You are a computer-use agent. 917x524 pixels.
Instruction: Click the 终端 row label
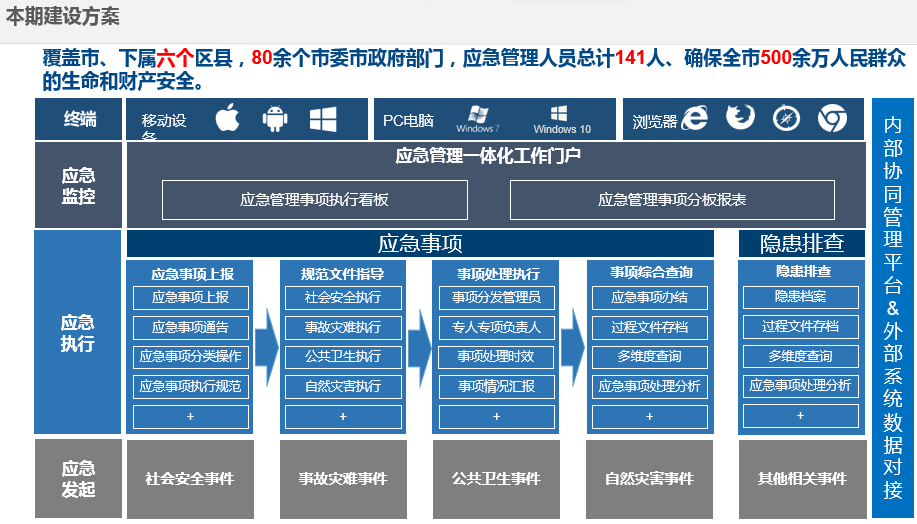coord(78,119)
